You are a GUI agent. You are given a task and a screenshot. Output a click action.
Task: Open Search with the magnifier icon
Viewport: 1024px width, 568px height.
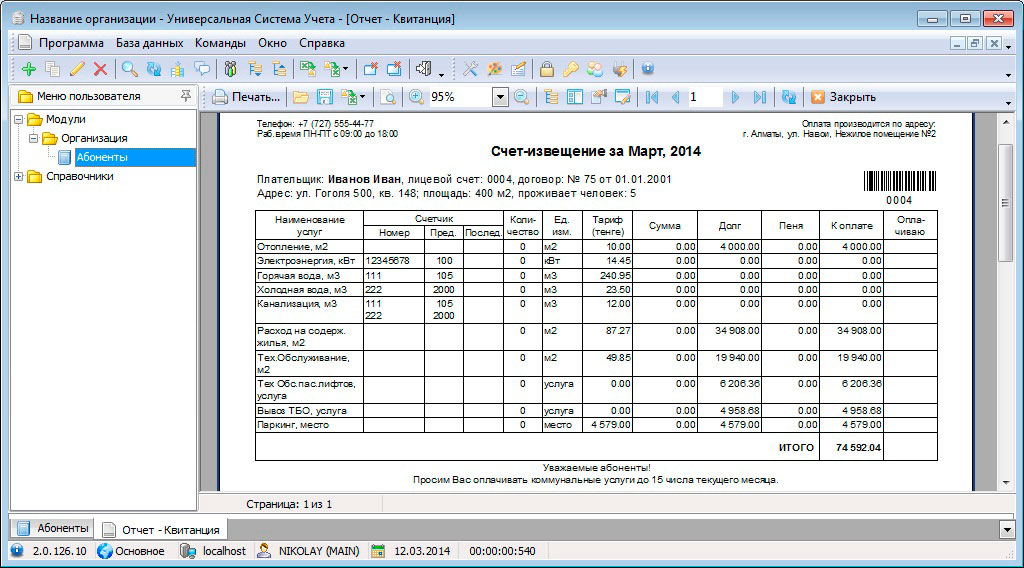coord(130,69)
